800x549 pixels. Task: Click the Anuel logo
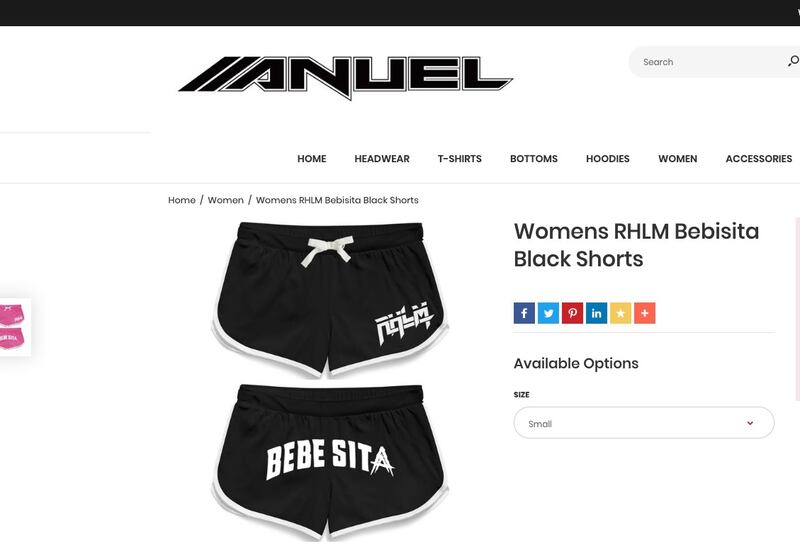[345, 77]
